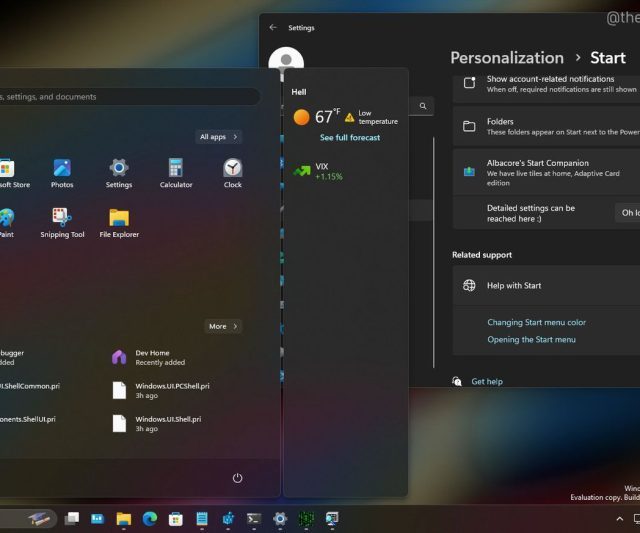Open Windows.UI.PCShell.pri recommended file
The height and width of the screenshot is (533, 640).
coord(161,391)
